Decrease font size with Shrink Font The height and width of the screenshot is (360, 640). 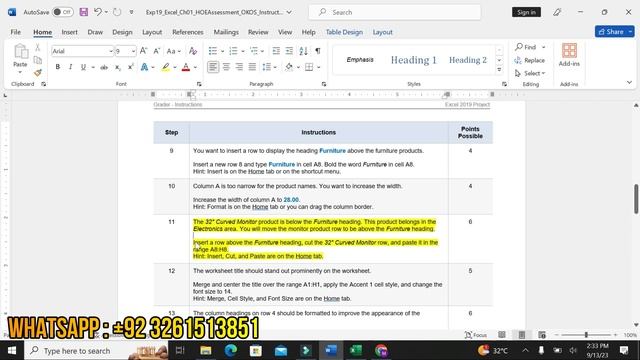point(156,51)
